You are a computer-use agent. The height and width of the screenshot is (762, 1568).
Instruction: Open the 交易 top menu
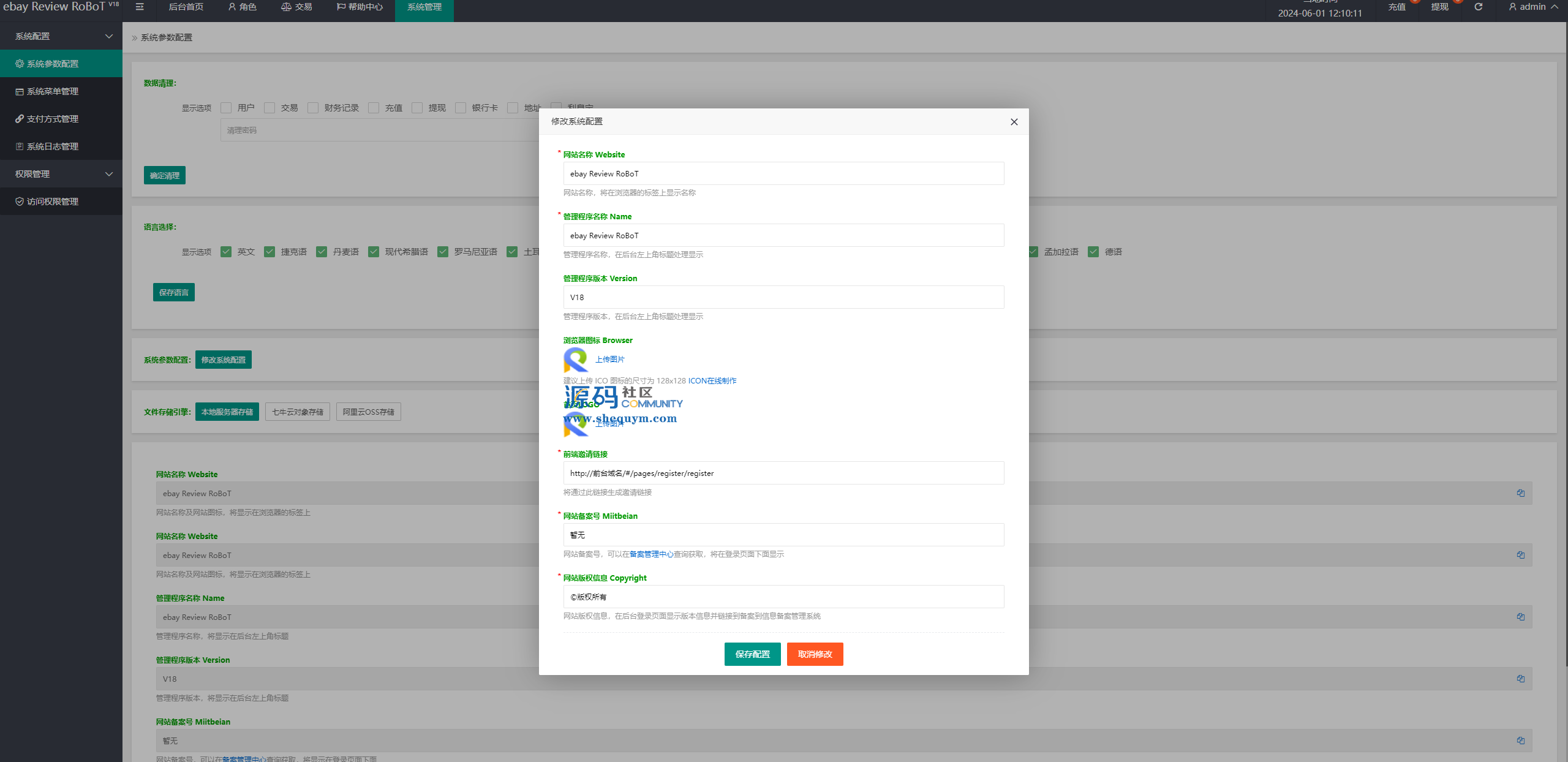(x=297, y=7)
